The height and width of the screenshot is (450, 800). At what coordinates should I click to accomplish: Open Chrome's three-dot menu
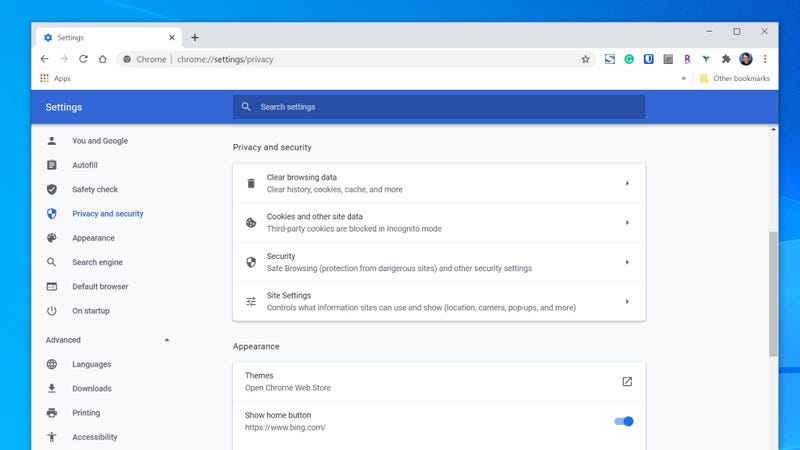click(765, 59)
